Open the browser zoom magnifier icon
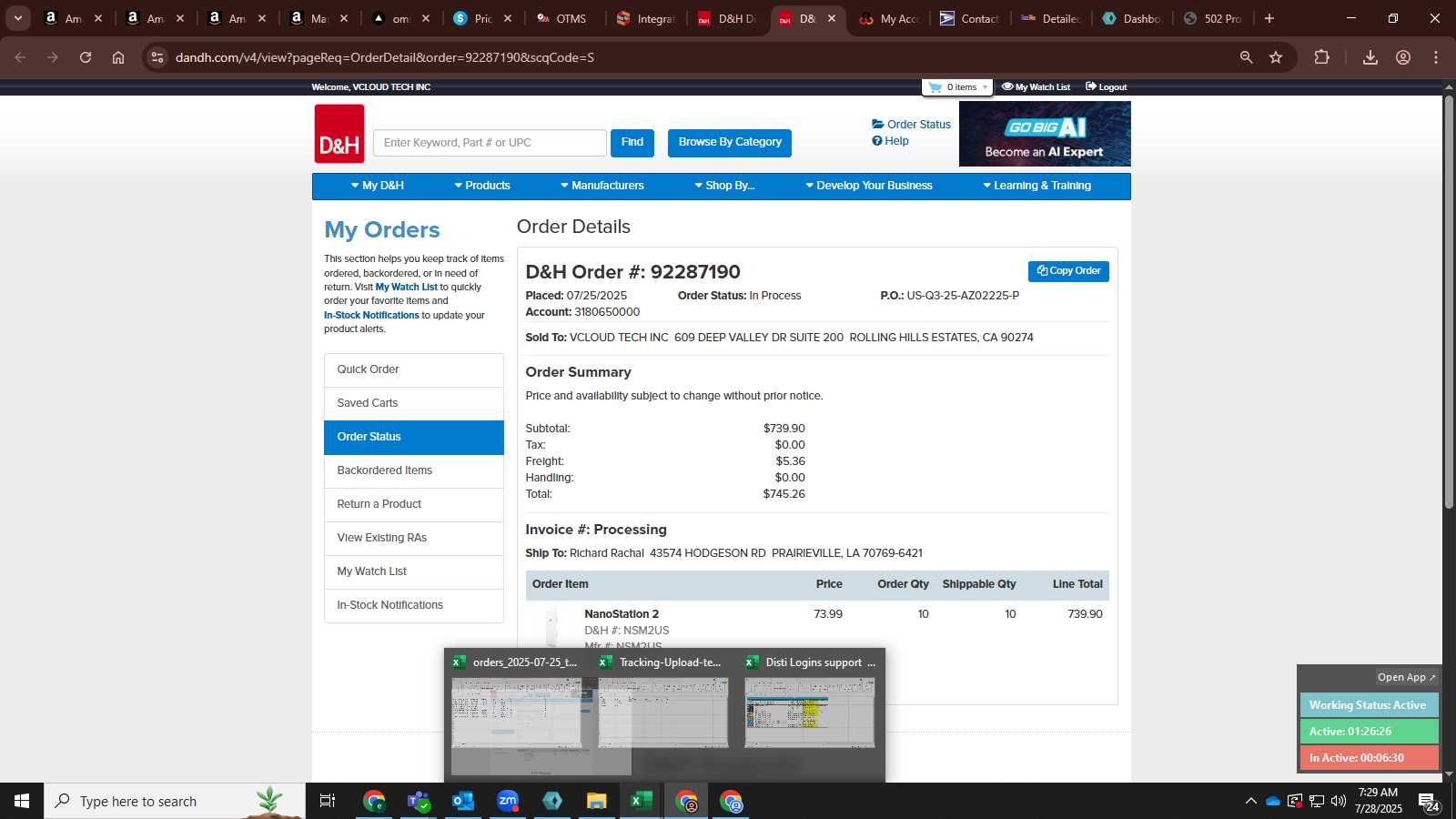Viewport: 1456px width, 819px height. tap(1246, 57)
